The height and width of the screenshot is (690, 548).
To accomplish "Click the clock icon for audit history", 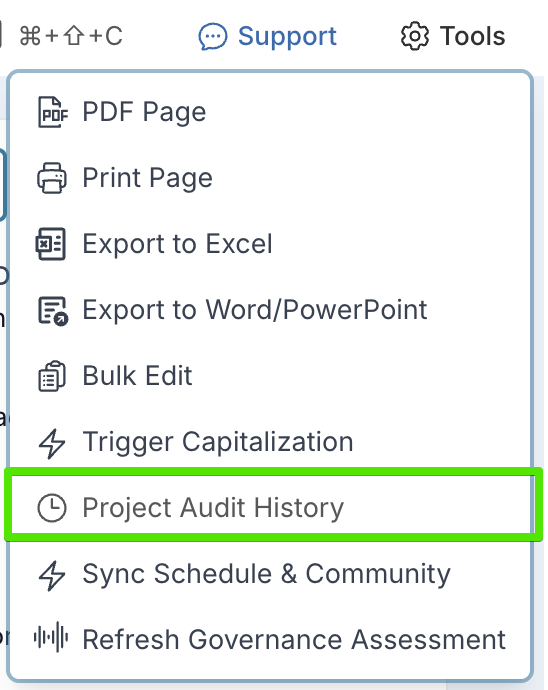I will [x=52, y=508].
